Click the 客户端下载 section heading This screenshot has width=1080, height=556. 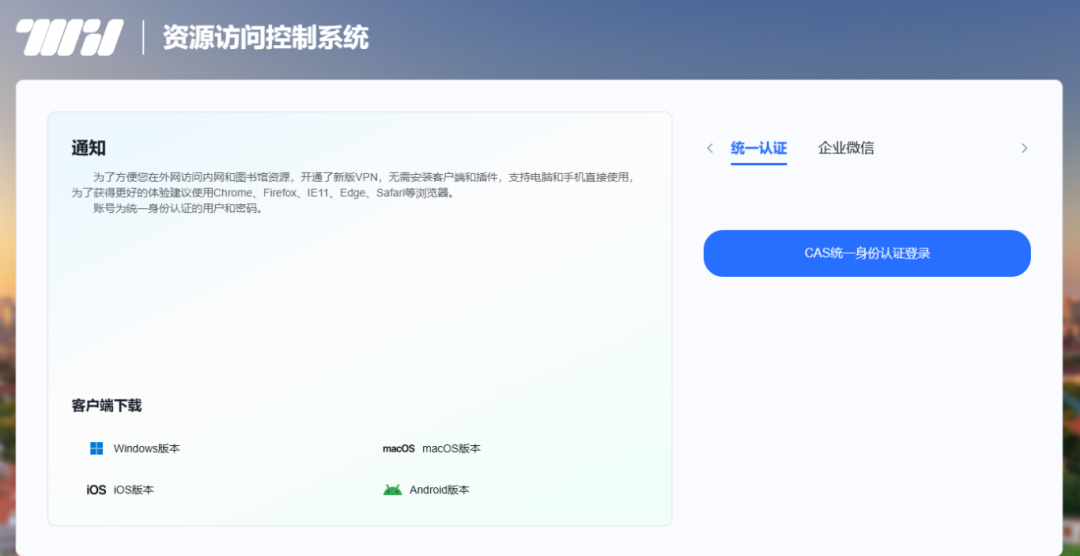(106, 405)
